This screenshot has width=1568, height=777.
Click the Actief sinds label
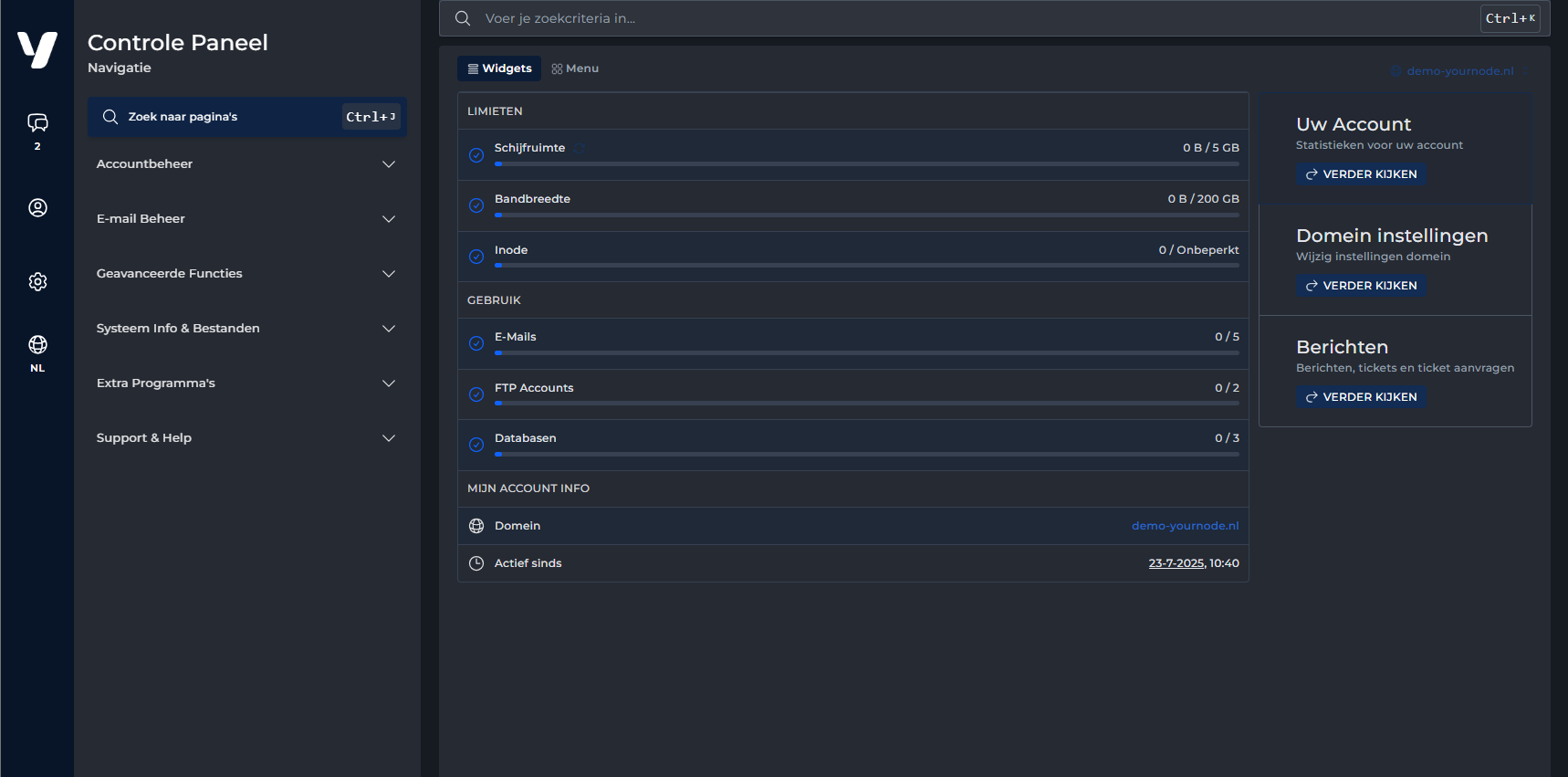coord(528,563)
